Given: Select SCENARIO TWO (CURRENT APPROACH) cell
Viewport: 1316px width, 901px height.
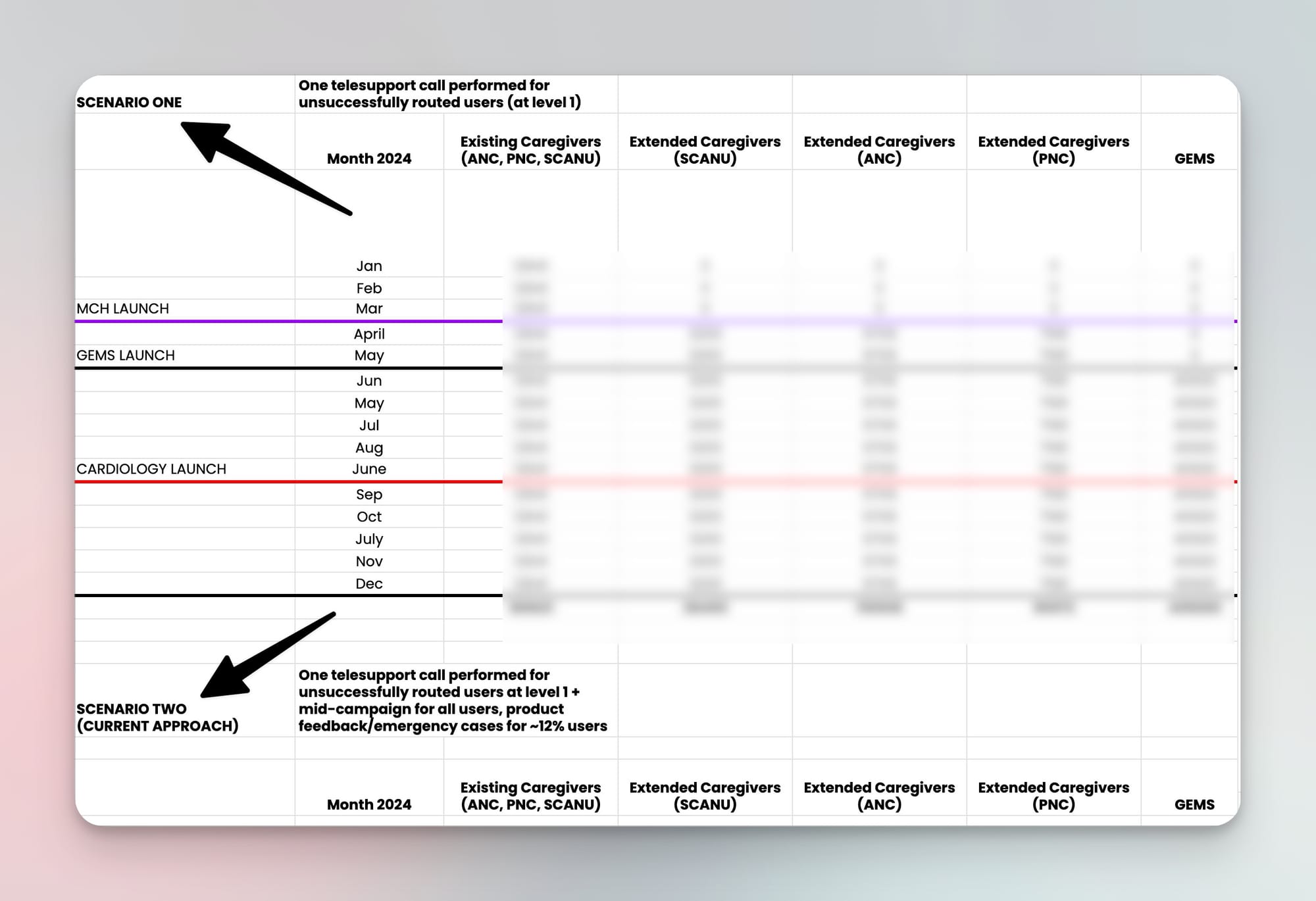Looking at the screenshot, I should click(x=157, y=718).
